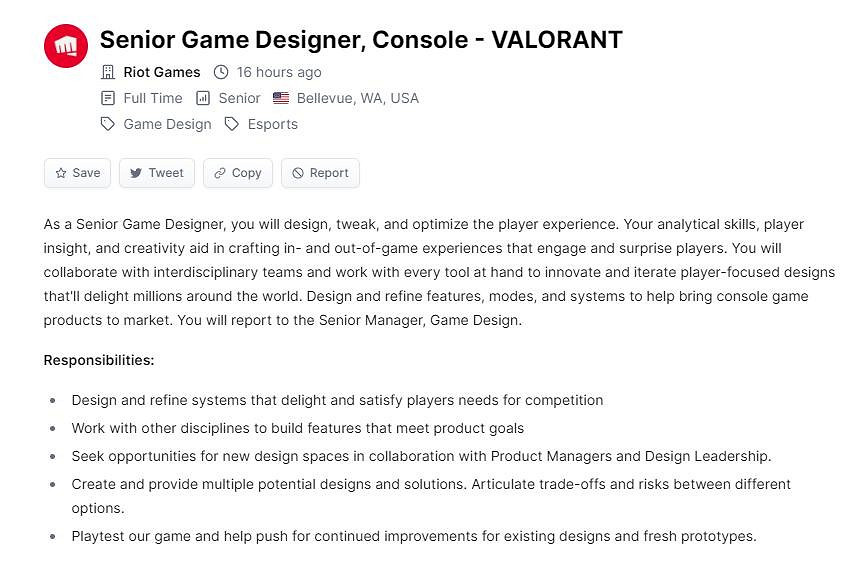Viewport: 846px width, 561px height.
Task: Click the Bellevue, WA, USA location
Action: coord(358,98)
